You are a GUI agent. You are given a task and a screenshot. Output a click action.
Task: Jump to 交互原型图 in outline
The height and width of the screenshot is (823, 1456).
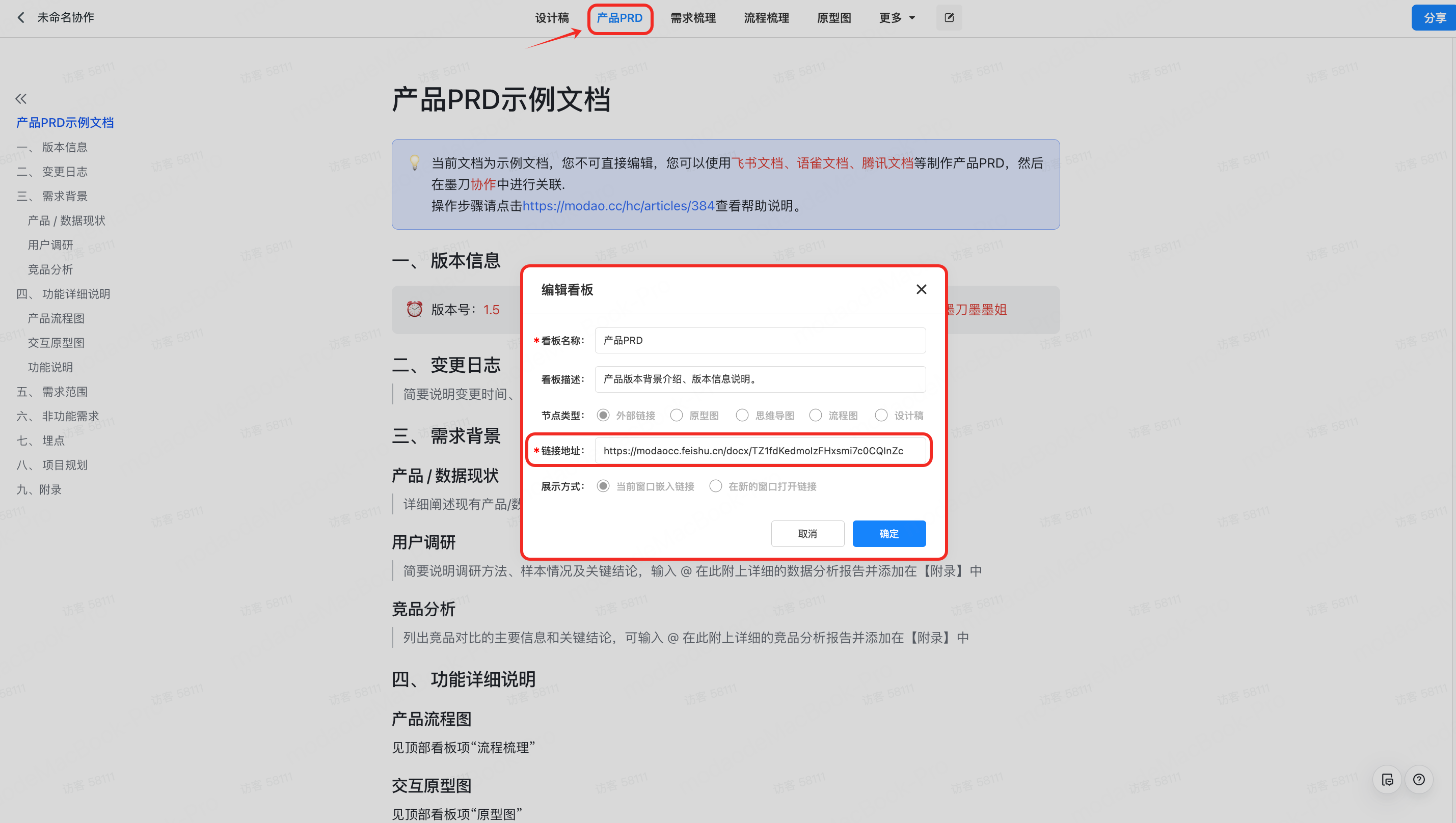(x=56, y=343)
